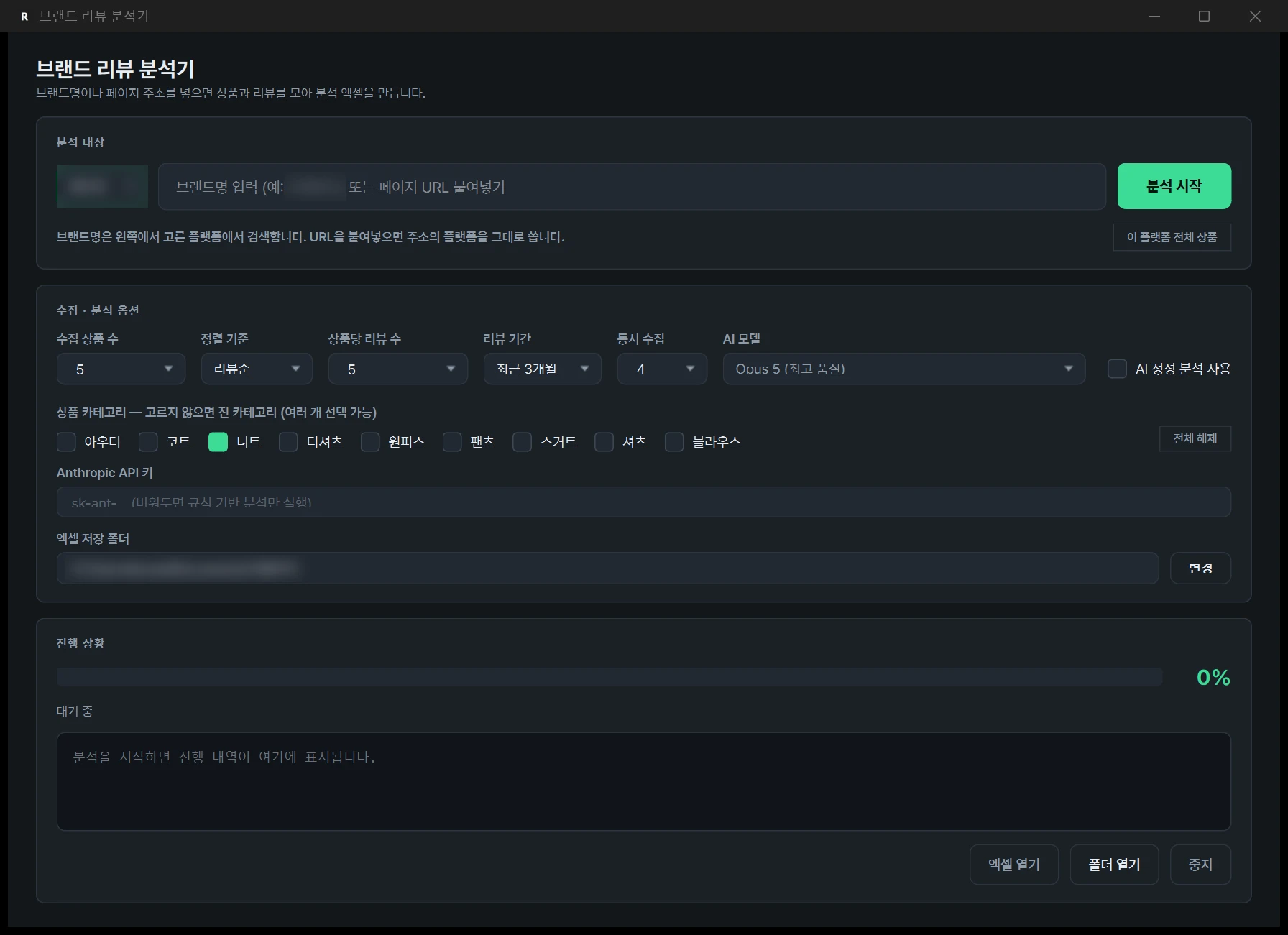Click the 분석 시작 button
Screen dimensions: 1288x935
click(x=1174, y=186)
